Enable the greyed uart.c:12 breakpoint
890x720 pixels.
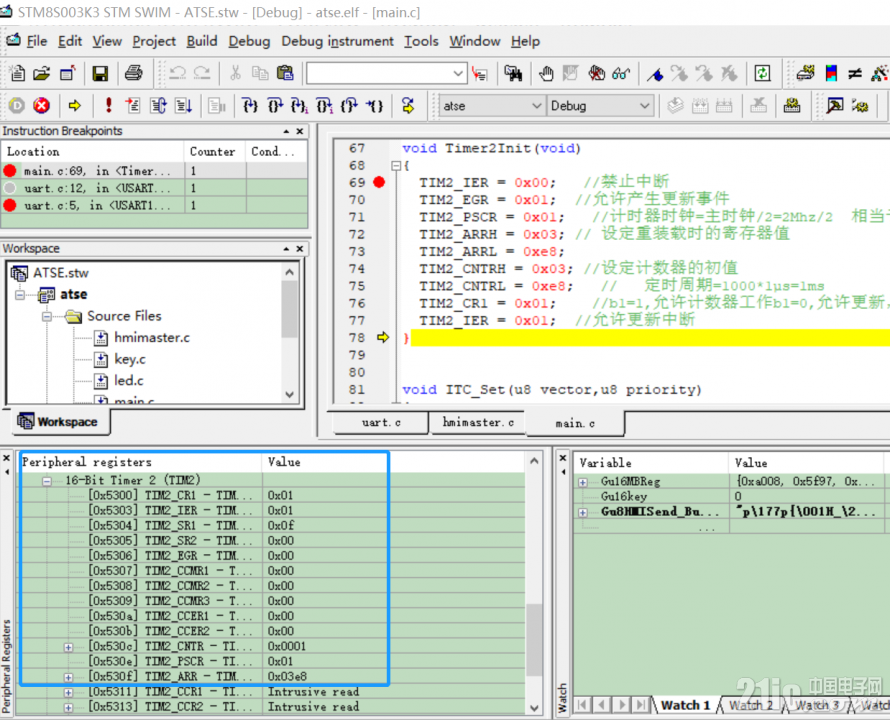coord(10,187)
